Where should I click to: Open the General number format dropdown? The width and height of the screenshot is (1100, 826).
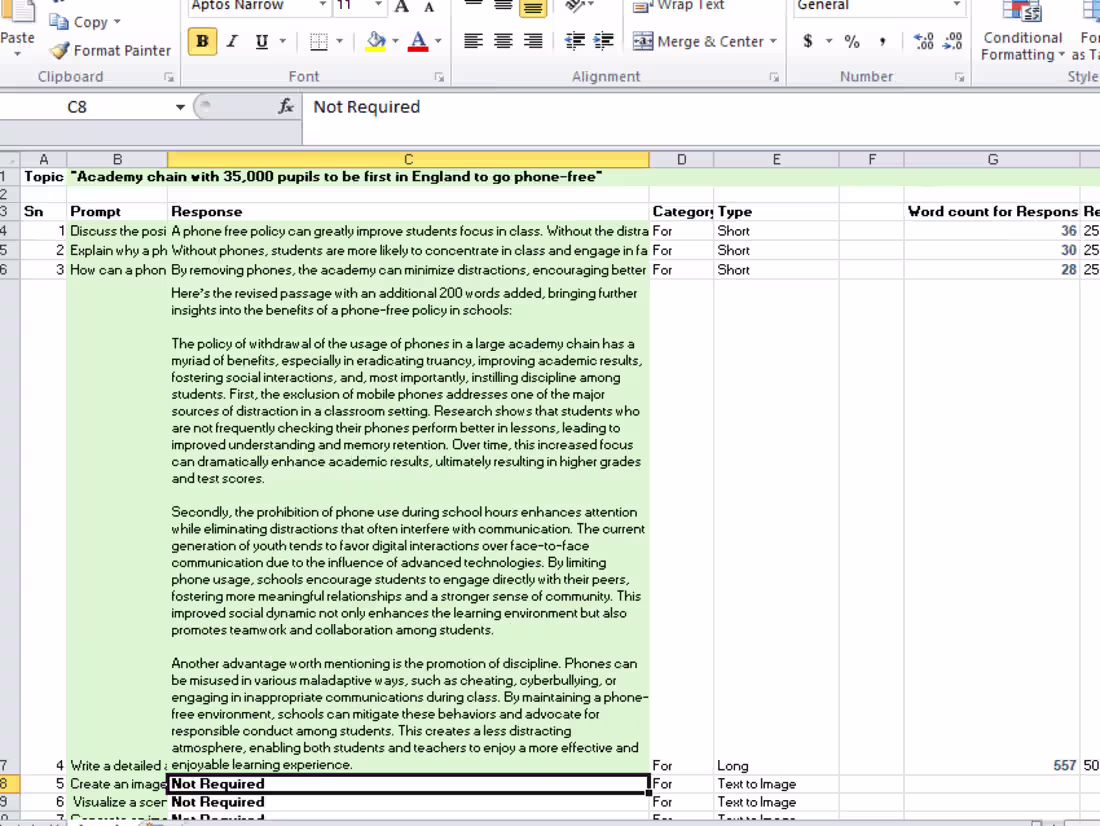[957, 6]
